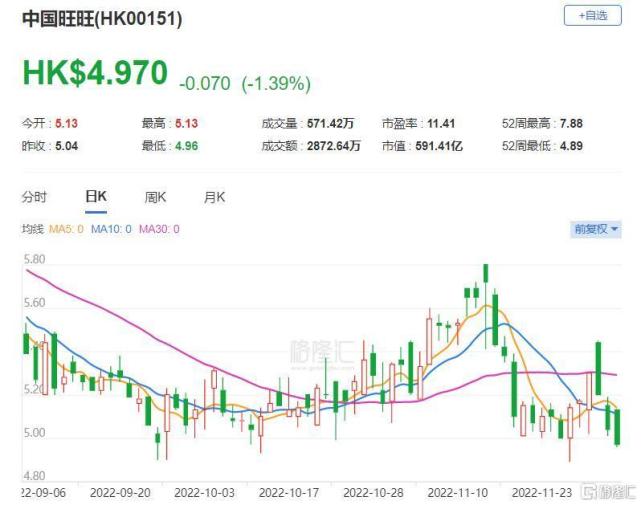Click the 市盈率 value 11.41
The width and height of the screenshot is (641, 505).
(x=441, y=123)
